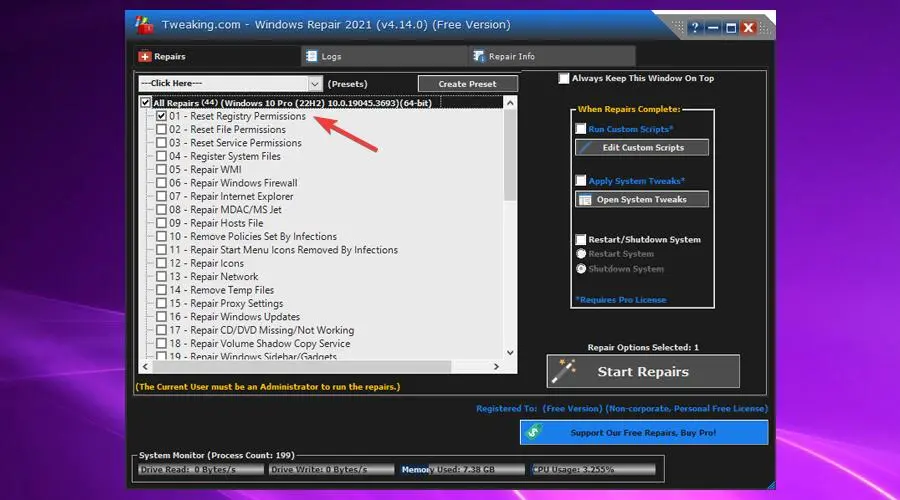Image resolution: width=900 pixels, height=500 pixels.
Task: Click Registered To Free Version link text
Action: click(622, 408)
